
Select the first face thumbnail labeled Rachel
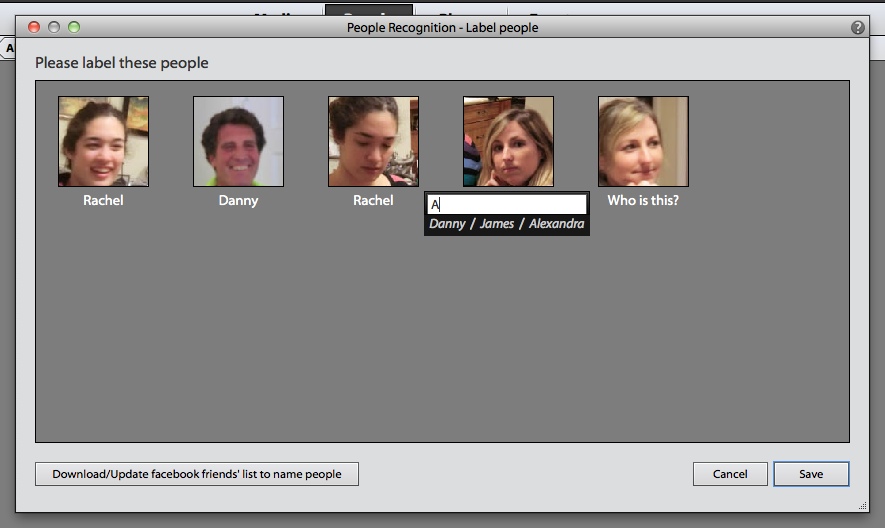[103, 141]
